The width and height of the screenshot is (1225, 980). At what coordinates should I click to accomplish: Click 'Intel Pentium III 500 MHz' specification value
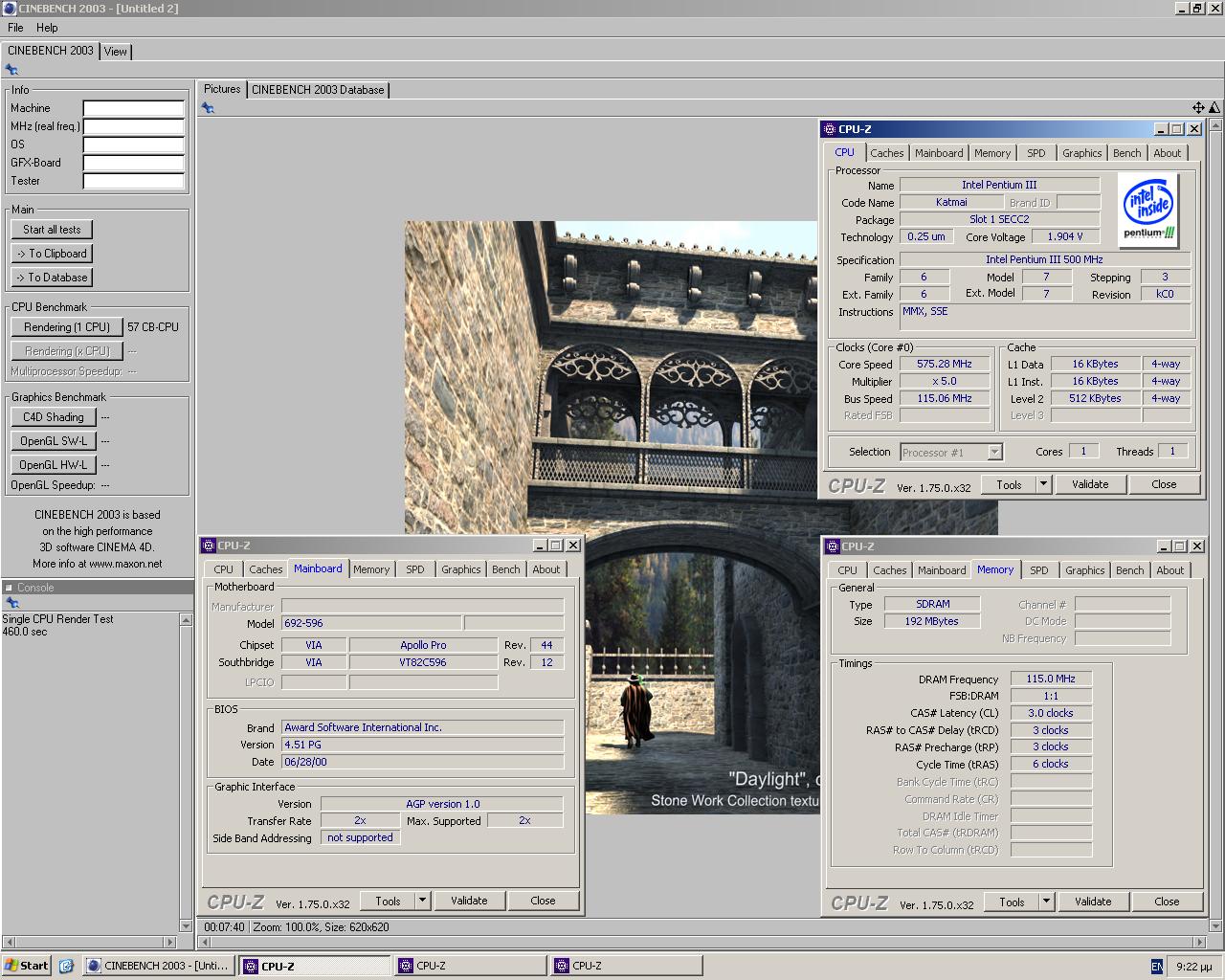click(x=1044, y=260)
